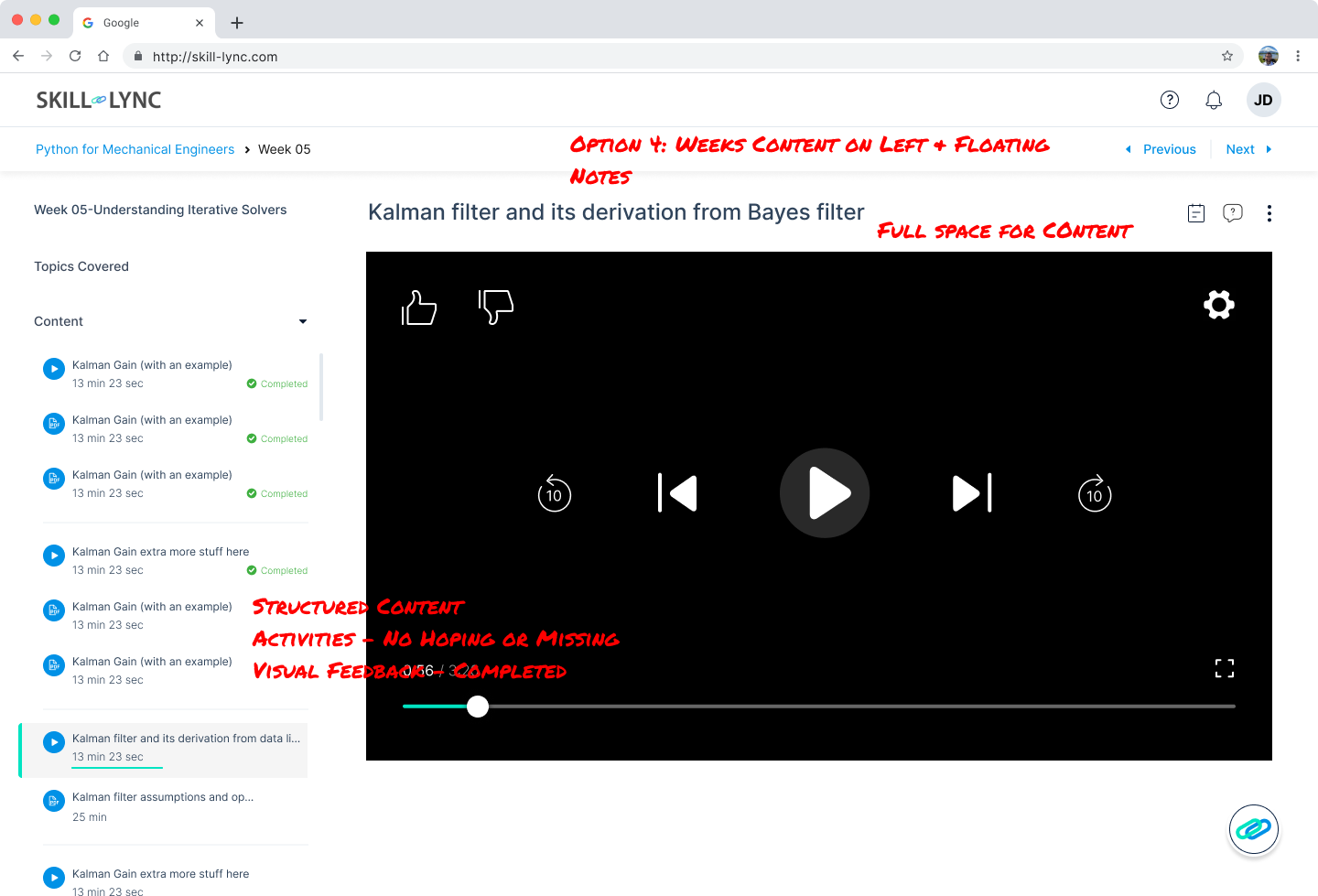1318x896 pixels.
Task: Open the question chat bubble icon
Action: tap(1233, 213)
